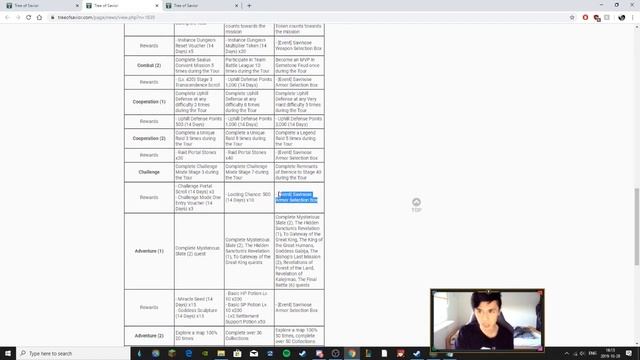The width and height of the screenshot is (640, 360).
Task: Click the Basic HP Potion reward cell
Action: pyautogui.click(x=249, y=308)
